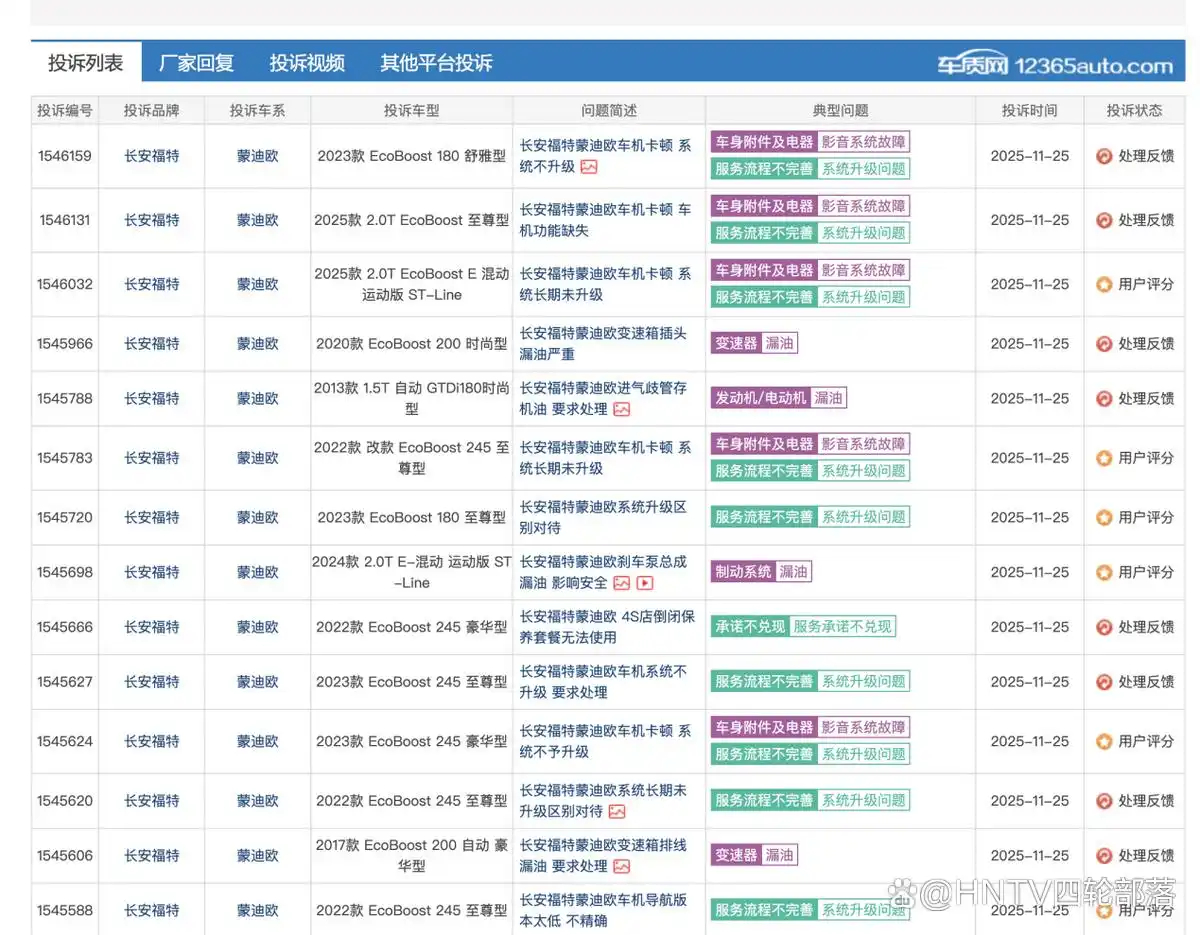Open image icon in complaint 1545698 description
Screen dimensions: 1200x935
point(622,583)
